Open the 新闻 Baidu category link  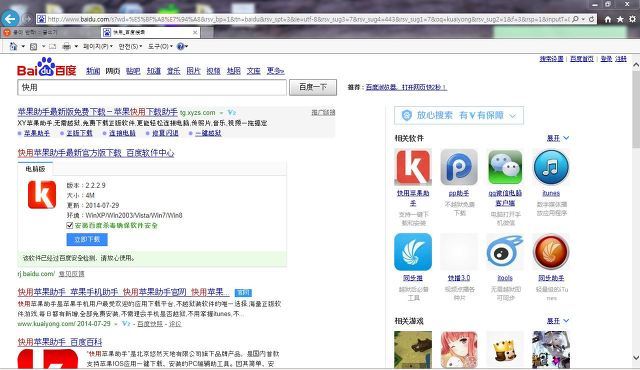click(x=93, y=71)
